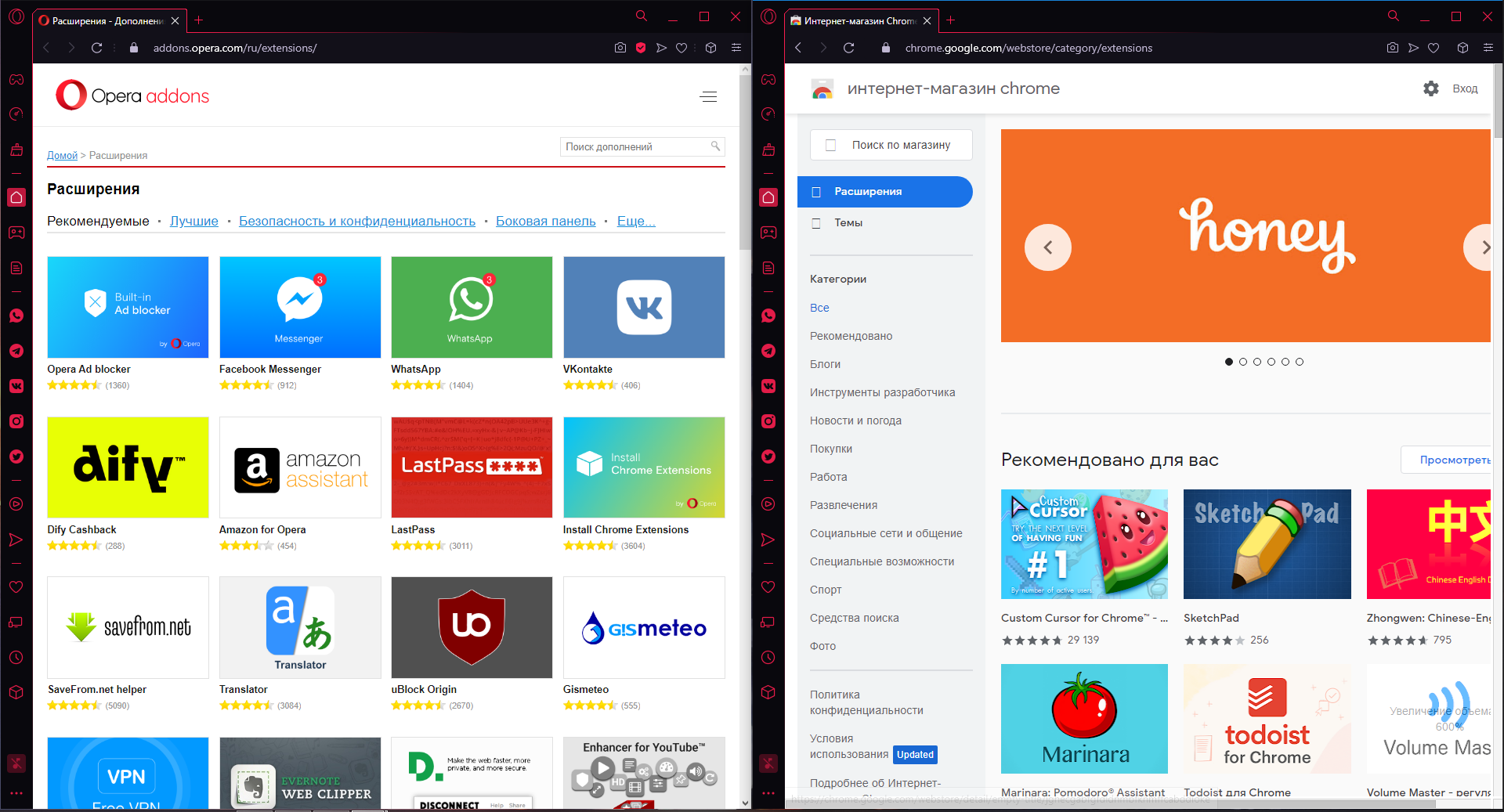Viewport: 1504px width, 812px height.
Task: Open Twitter in left window sidebar
Action: pyautogui.click(x=16, y=457)
